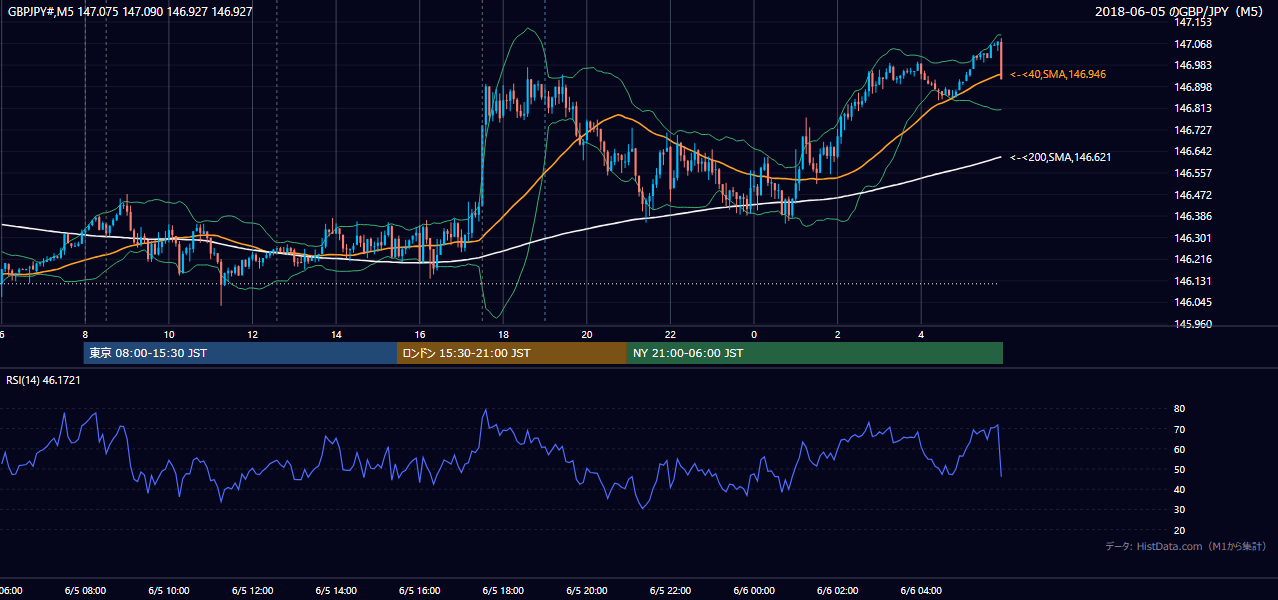Click the 6/6 04:00 date label
Viewport: 1278px width, 600px height.
tap(921, 591)
